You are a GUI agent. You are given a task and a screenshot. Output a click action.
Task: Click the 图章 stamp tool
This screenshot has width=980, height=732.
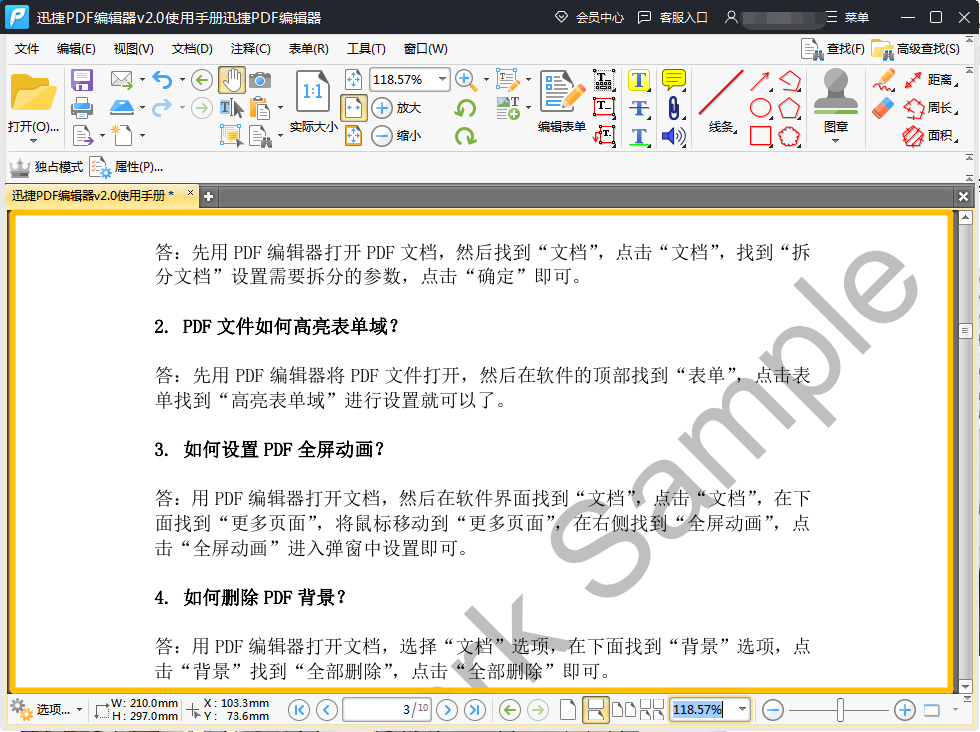click(x=836, y=101)
